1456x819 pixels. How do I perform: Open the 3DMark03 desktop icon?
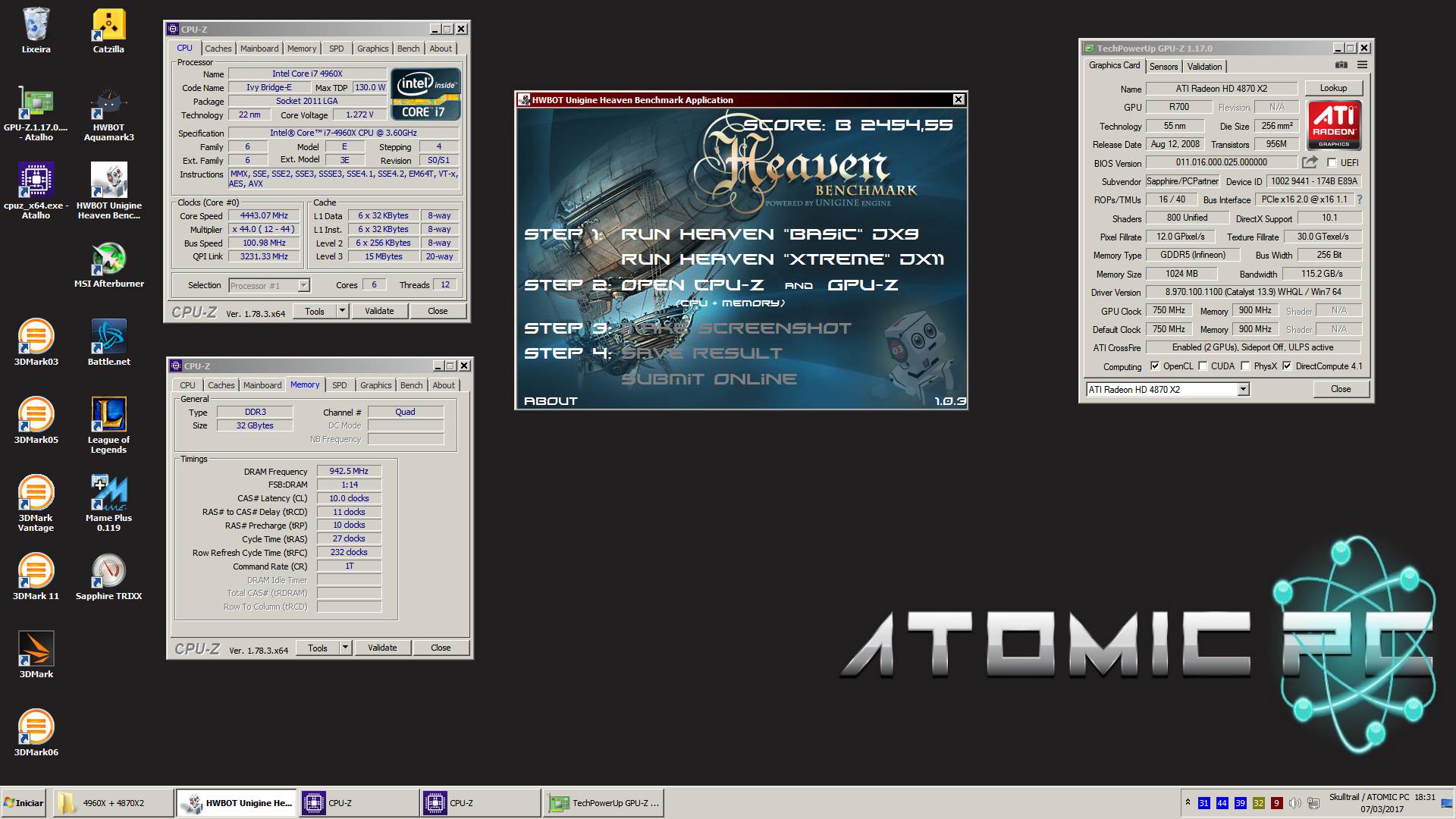coord(36,343)
